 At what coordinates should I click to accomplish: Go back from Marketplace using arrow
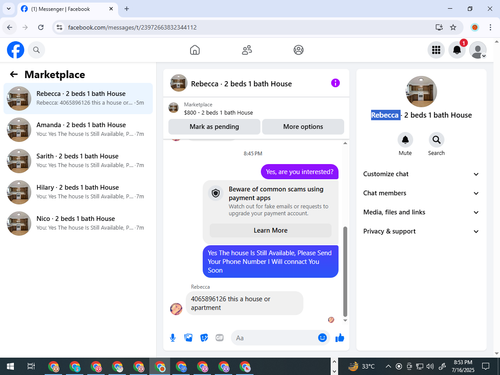click(14, 74)
